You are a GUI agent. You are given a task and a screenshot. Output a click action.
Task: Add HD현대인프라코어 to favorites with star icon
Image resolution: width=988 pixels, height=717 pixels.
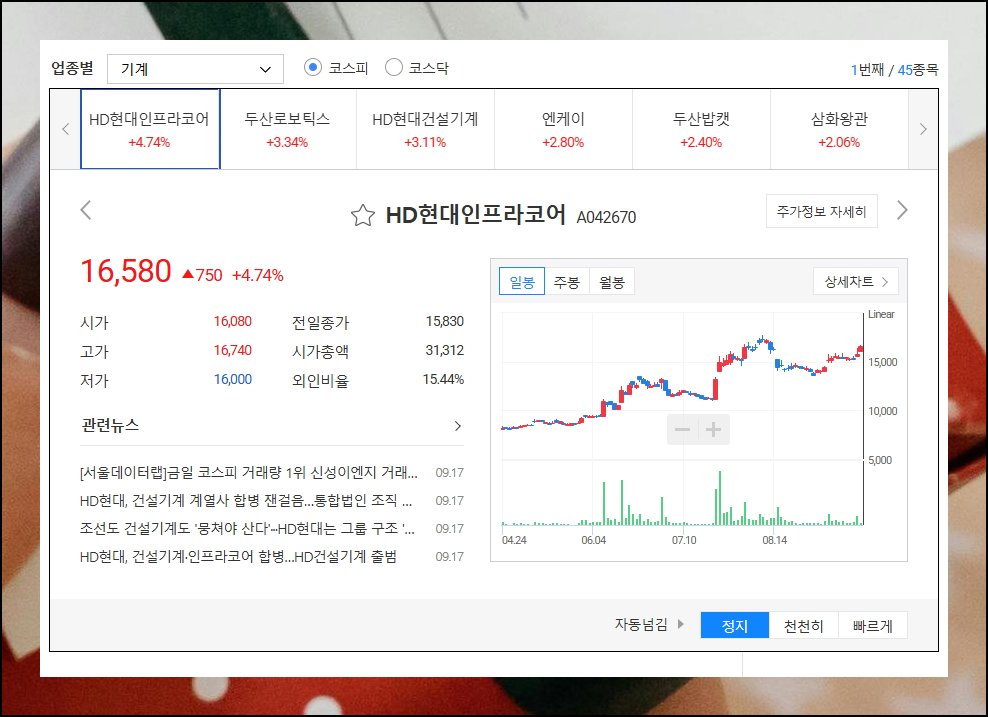coord(362,215)
